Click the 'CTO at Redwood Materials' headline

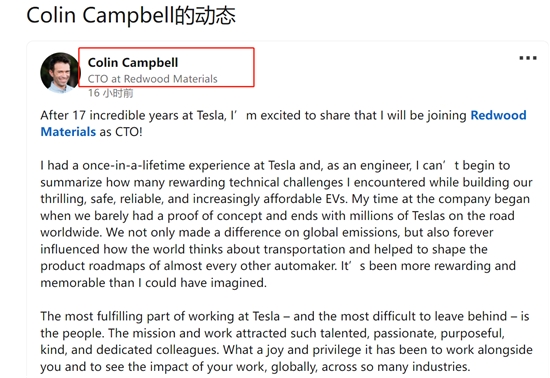coord(153,79)
